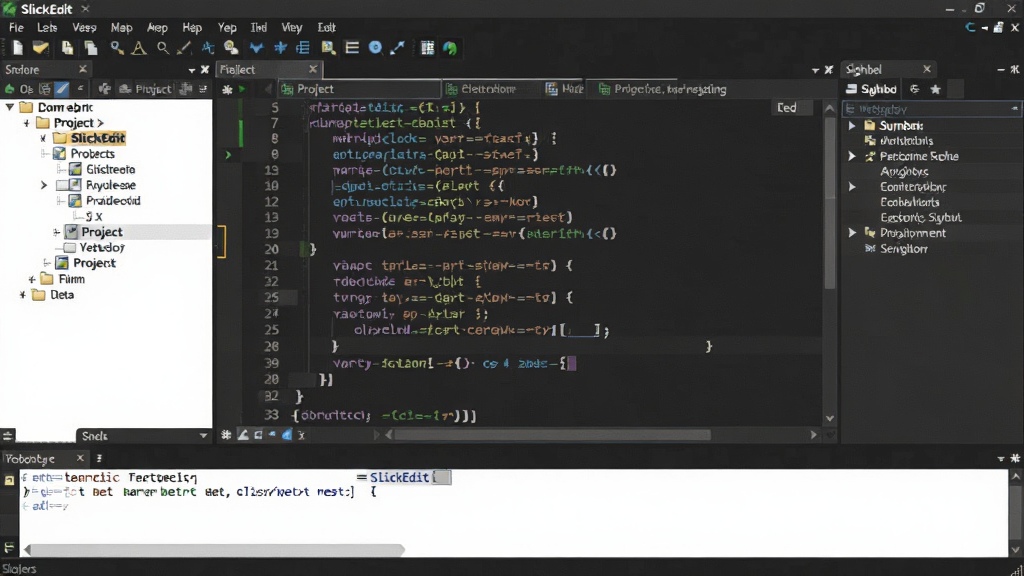Viewport: 1024px width, 576px height.
Task: Switch to the Project editor tab
Action: [x=360, y=89]
